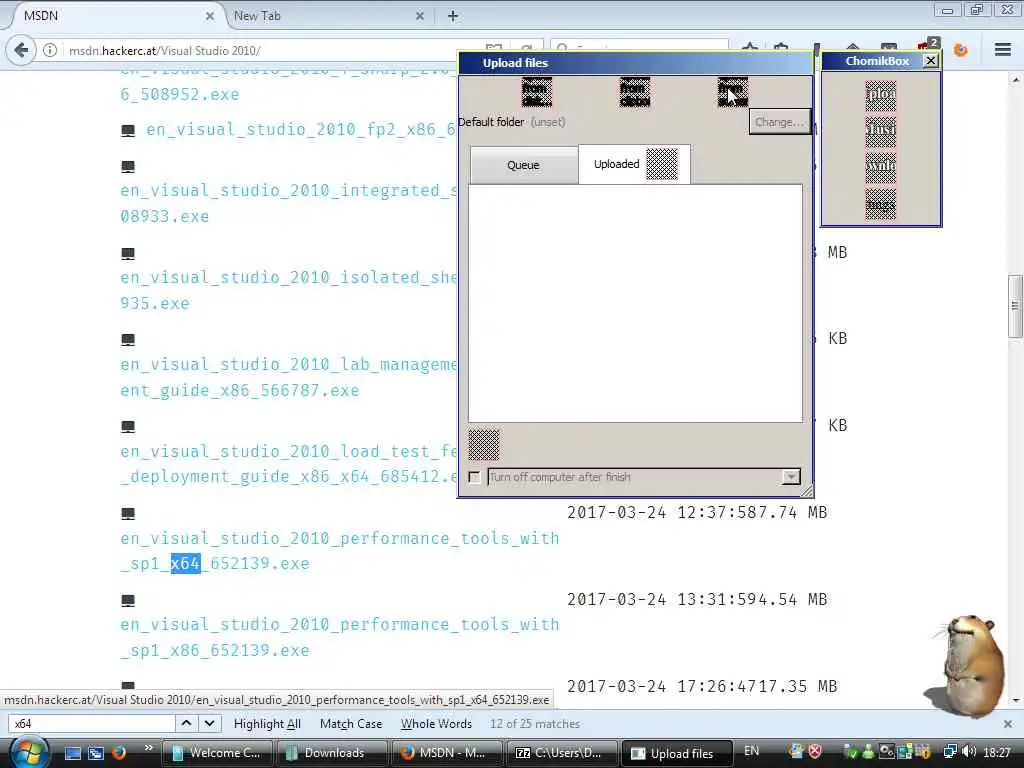This screenshot has height=768, width=1024.
Task: Toggle Whole Words in the find bar
Action: [x=436, y=724]
